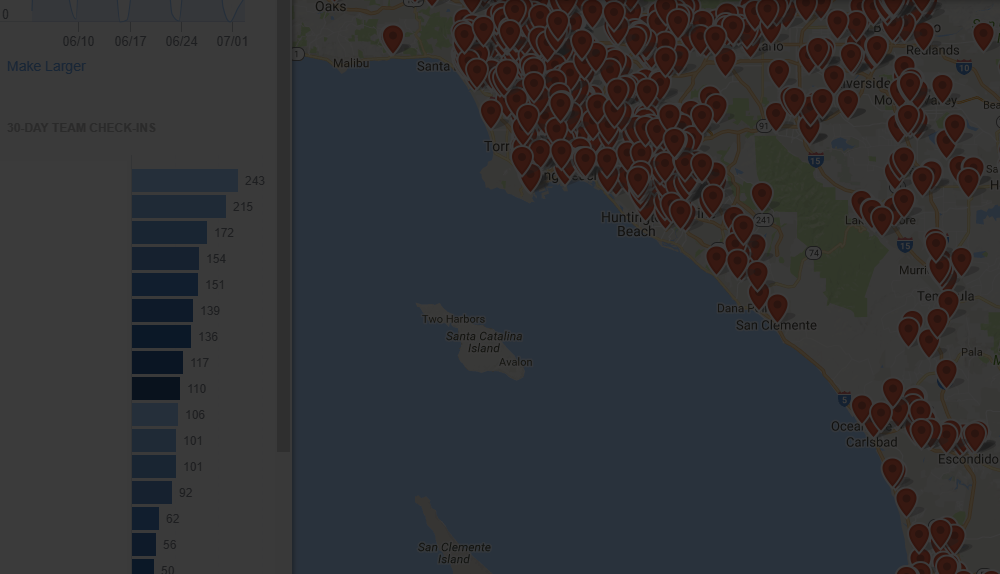This screenshot has height=574, width=1000.
Task: Click the Two Harbors map label
Action: coord(453,319)
